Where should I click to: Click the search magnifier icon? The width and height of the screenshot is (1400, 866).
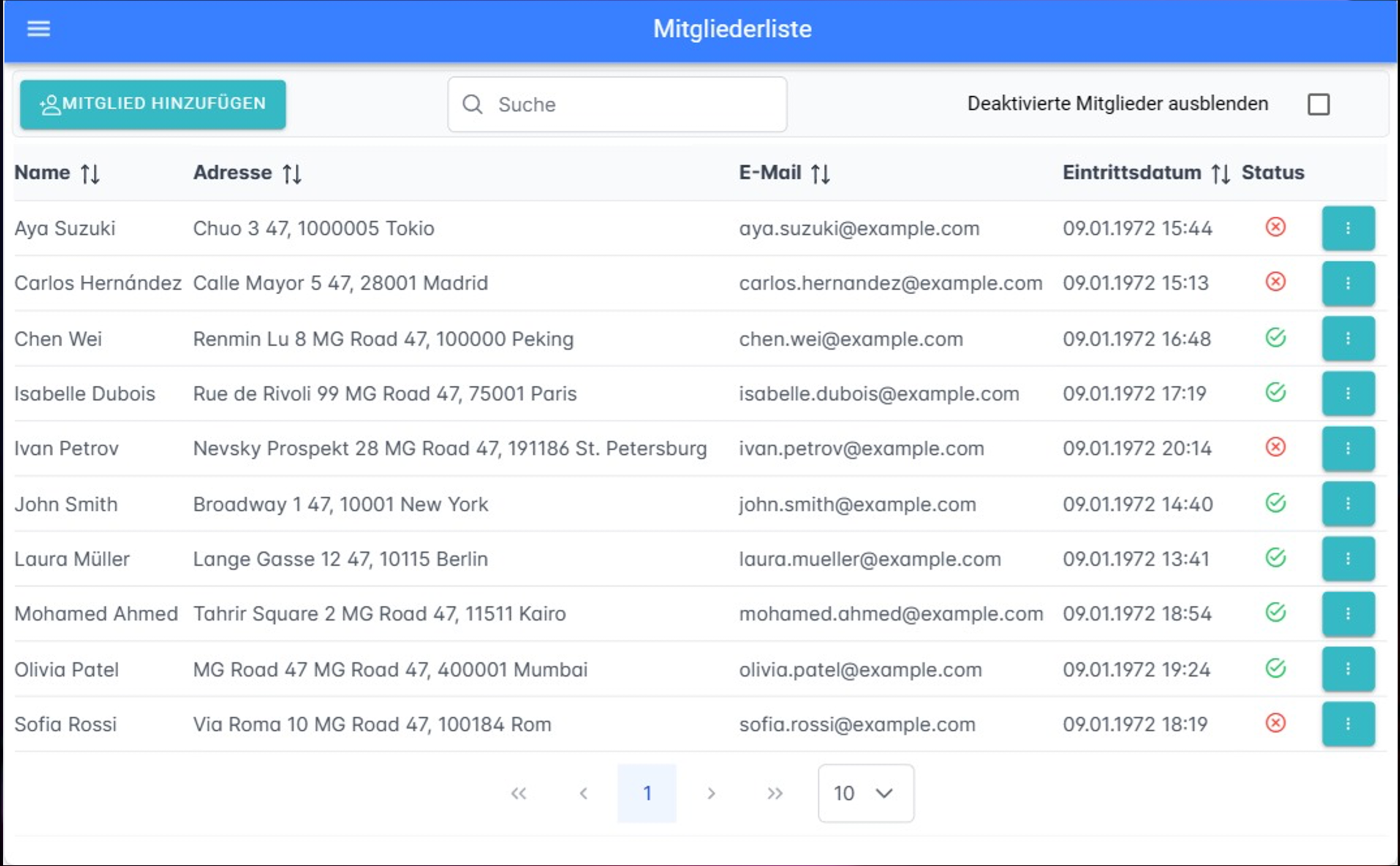click(472, 104)
